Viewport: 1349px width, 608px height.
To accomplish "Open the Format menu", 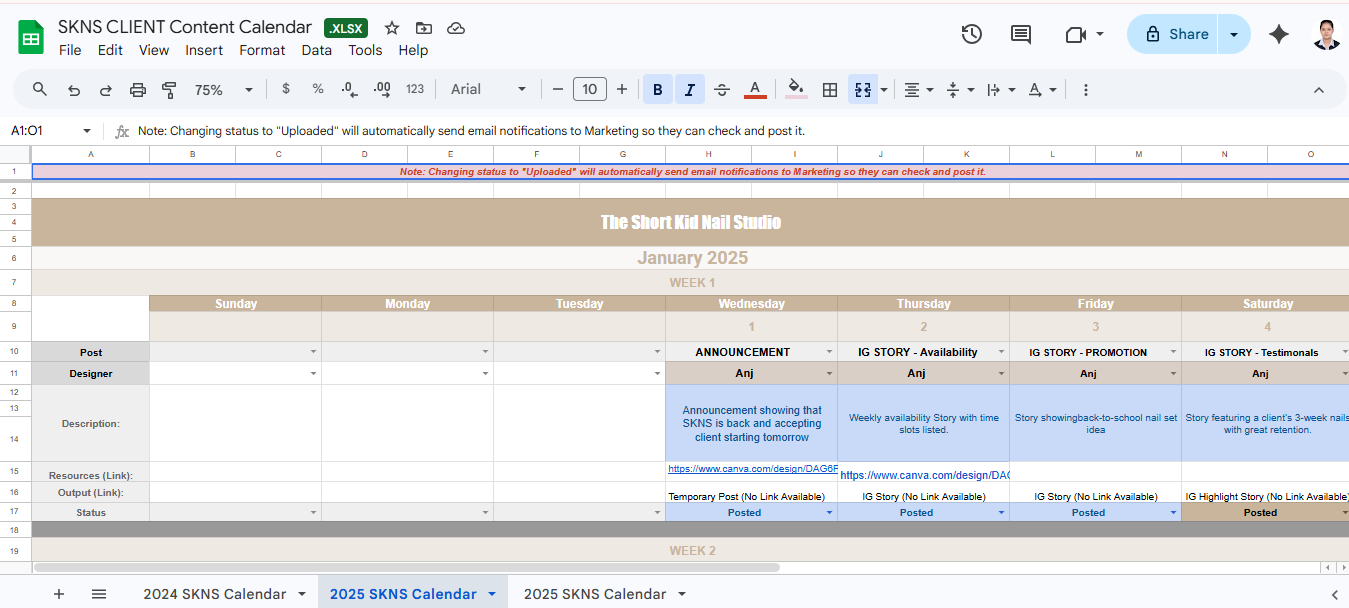I will (262, 50).
